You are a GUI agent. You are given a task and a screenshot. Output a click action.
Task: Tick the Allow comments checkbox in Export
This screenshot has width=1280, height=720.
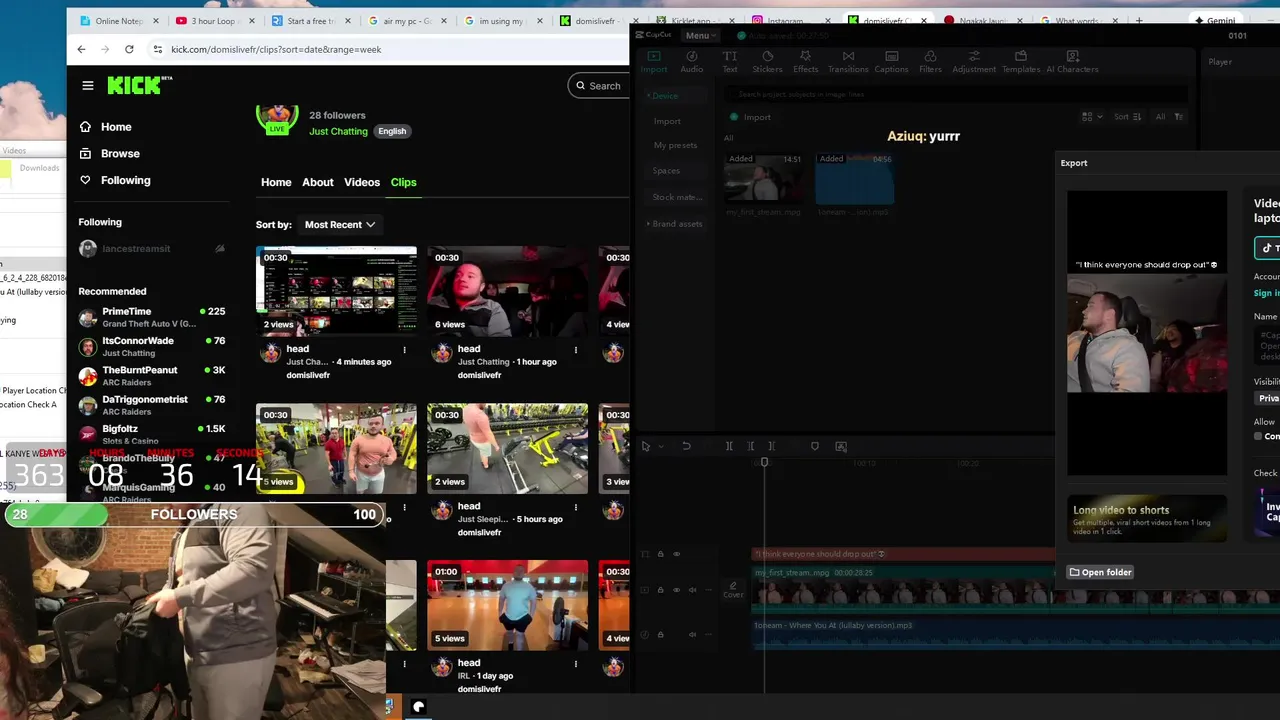pyautogui.click(x=1258, y=436)
